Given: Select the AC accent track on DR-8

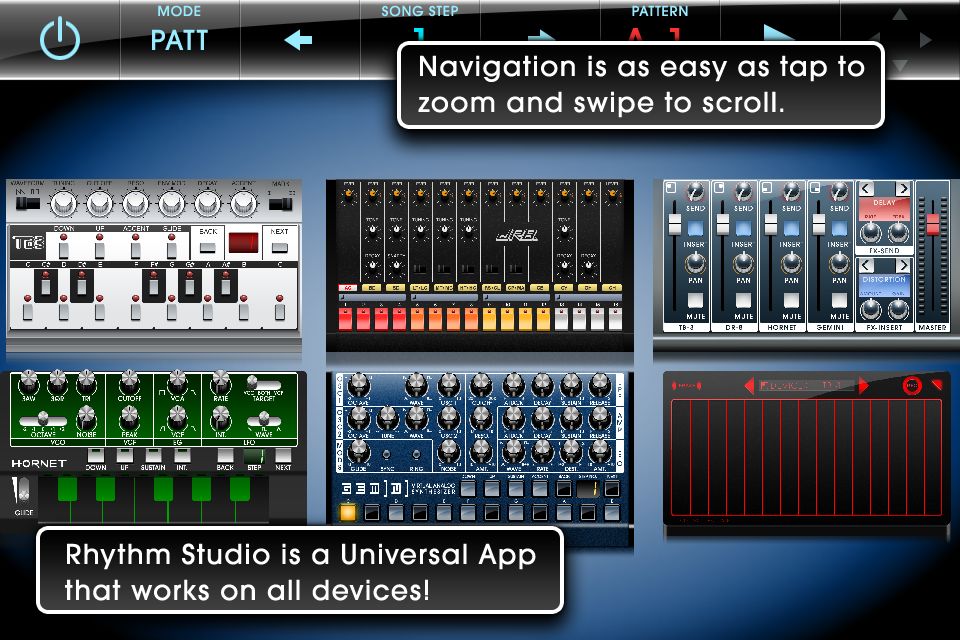Looking at the screenshot, I should [x=348, y=287].
